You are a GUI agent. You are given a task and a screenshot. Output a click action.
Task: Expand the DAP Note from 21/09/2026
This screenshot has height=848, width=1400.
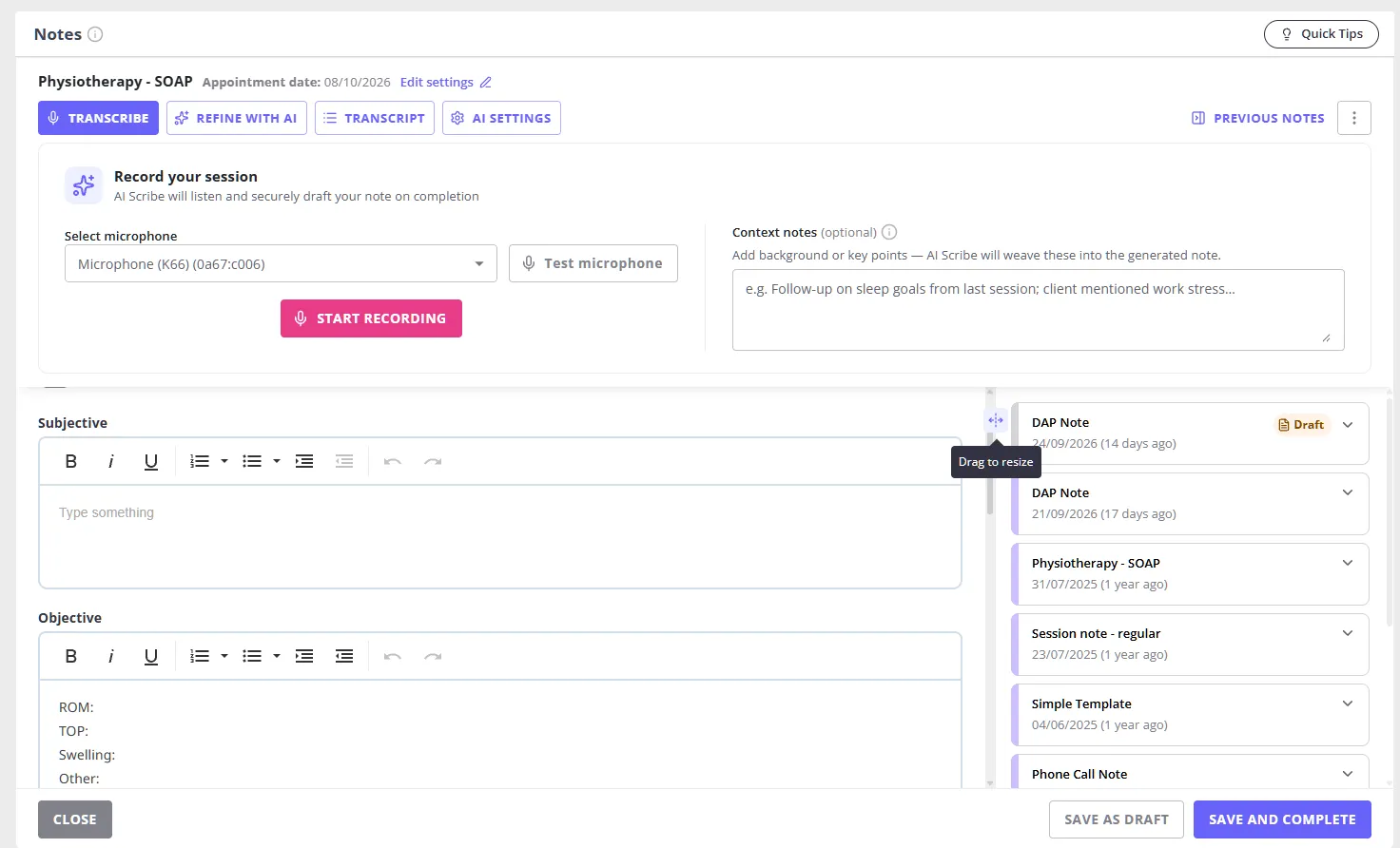pos(1348,492)
